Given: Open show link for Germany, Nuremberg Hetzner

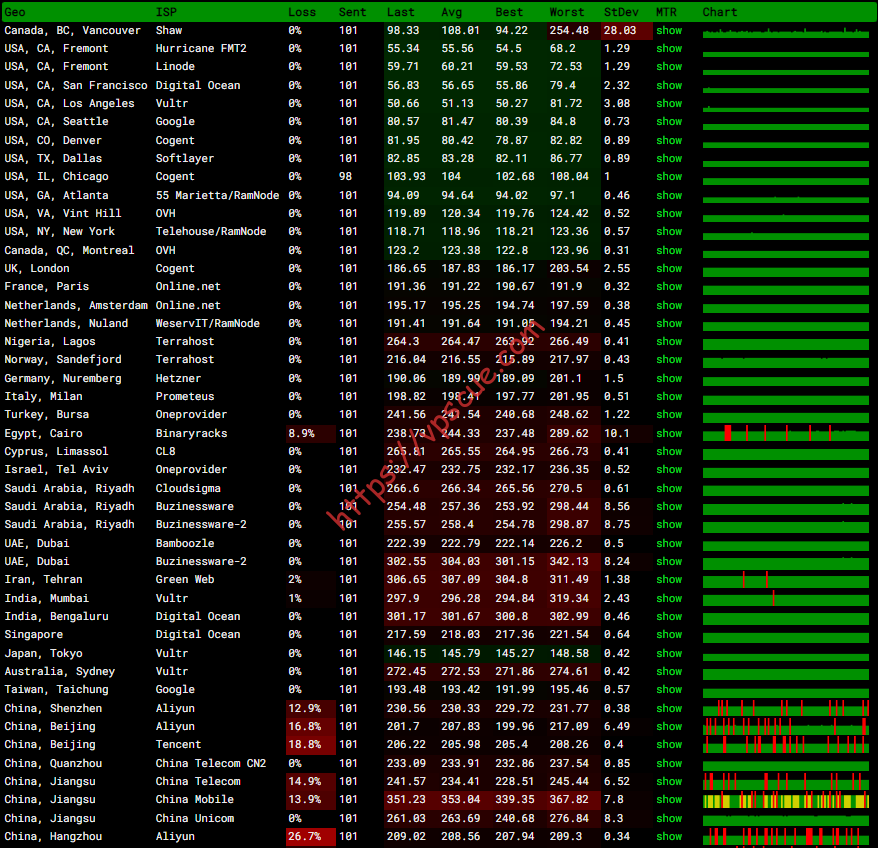Looking at the screenshot, I should pos(669,378).
